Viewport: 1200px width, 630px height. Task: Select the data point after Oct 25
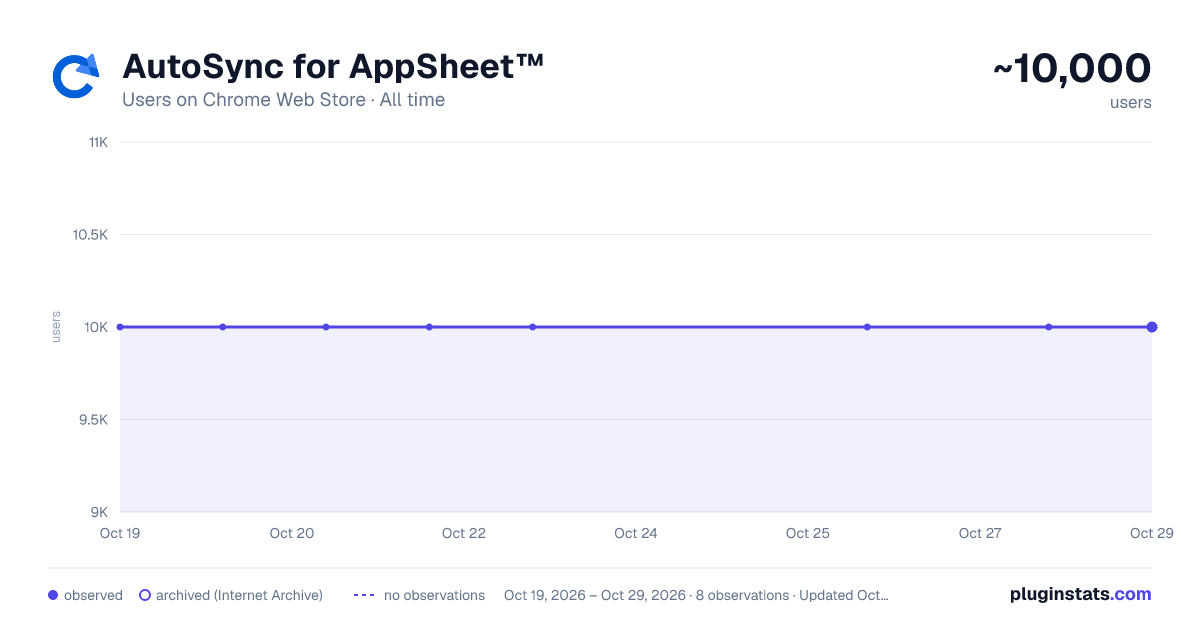tap(867, 327)
